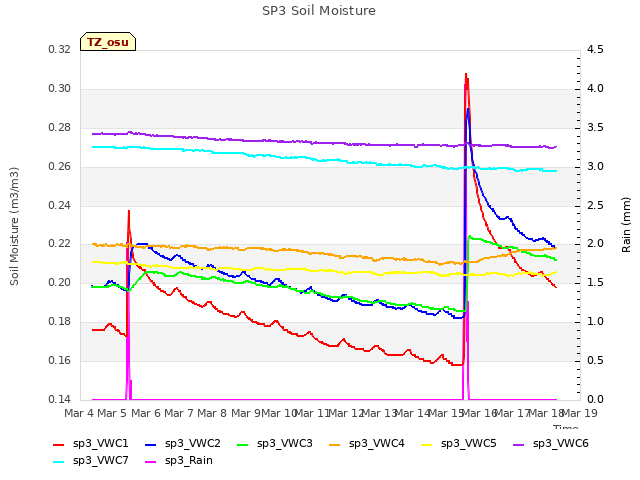This screenshot has width=640, height=480.
Task: Click the Mar 8 x-axis tick label
Action: click(212, 413)
